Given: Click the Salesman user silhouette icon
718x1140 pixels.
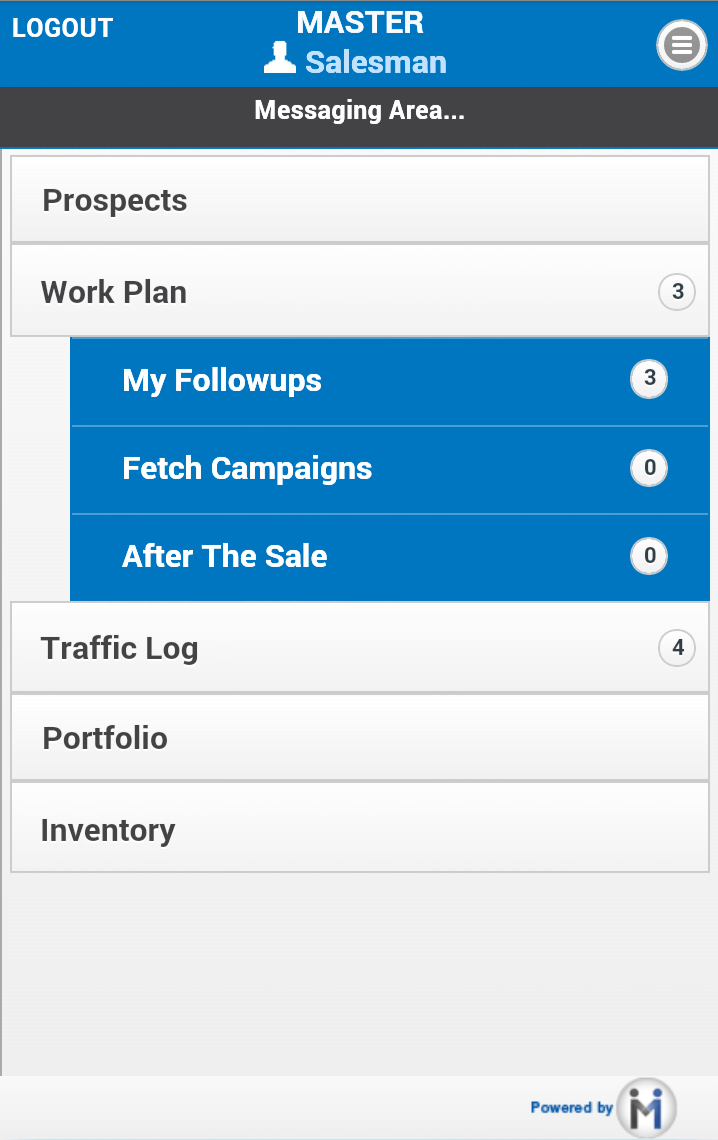Looking at the screenshot, I should pyautogui.click(x=280, y=60).
